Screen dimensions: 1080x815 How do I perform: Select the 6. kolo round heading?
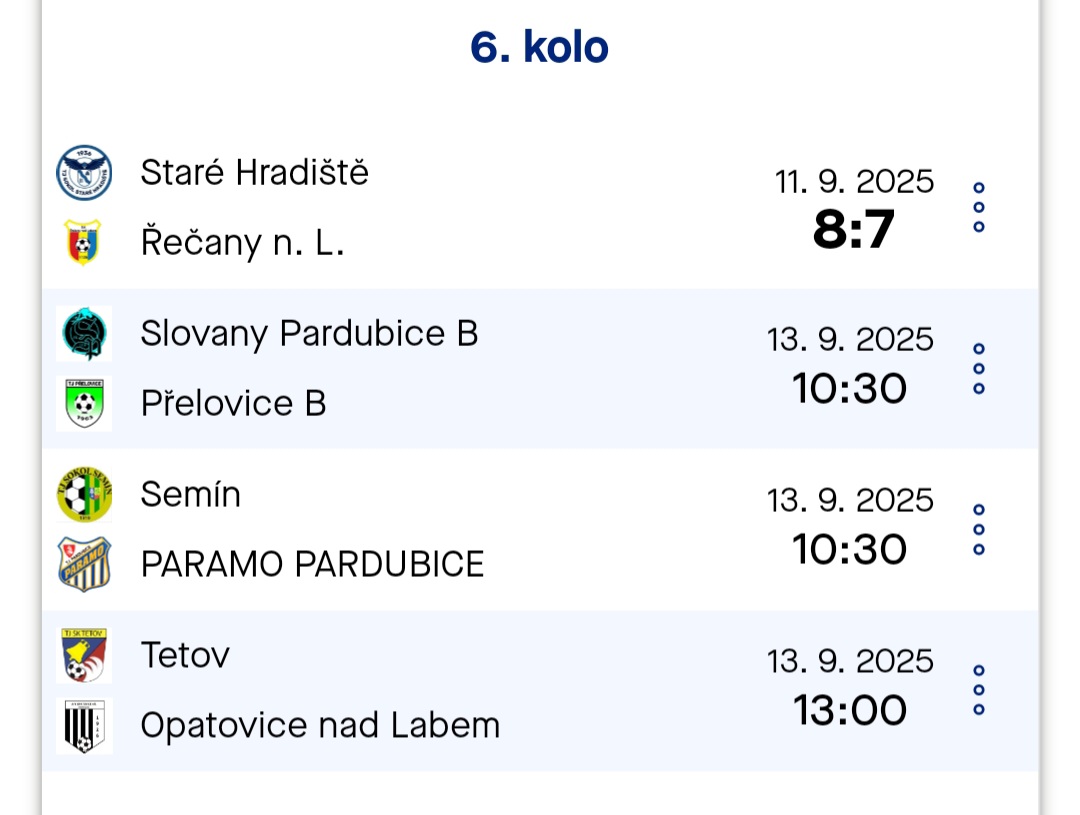point(539,47)
